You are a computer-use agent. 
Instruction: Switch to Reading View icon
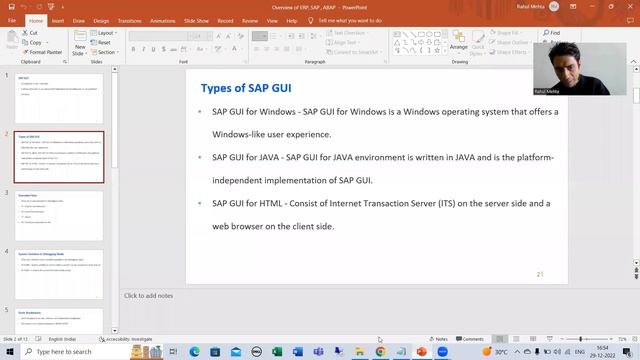[533, 339]
